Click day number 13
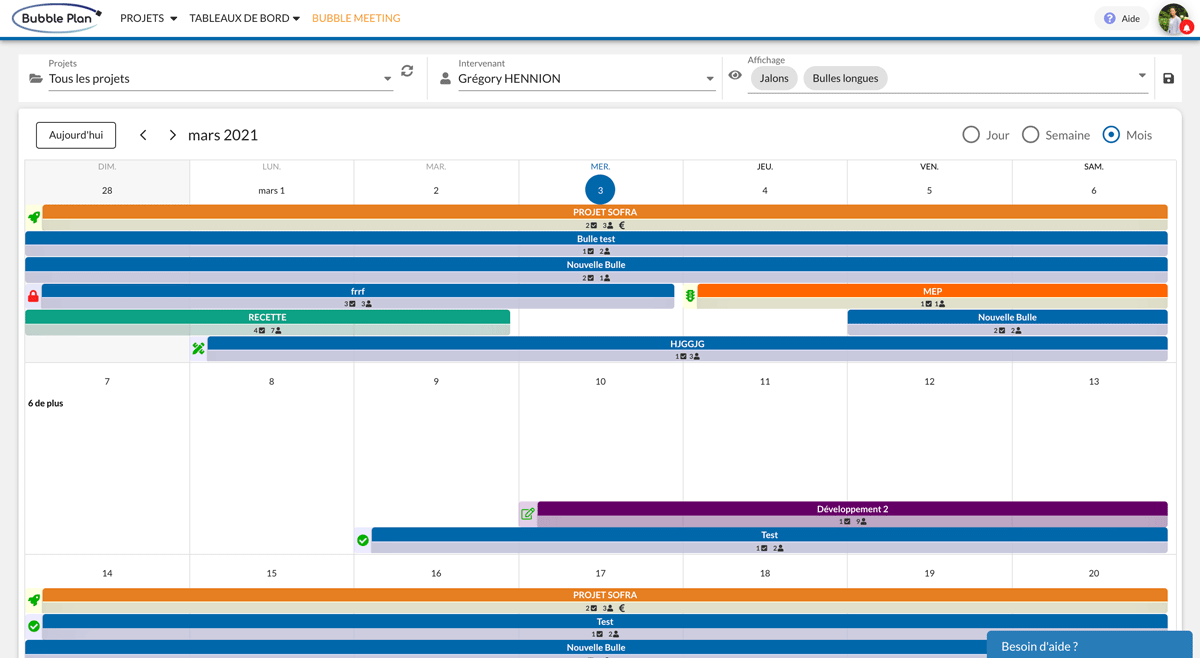Screen dimensions: 1200x658 click(1094, 381)
